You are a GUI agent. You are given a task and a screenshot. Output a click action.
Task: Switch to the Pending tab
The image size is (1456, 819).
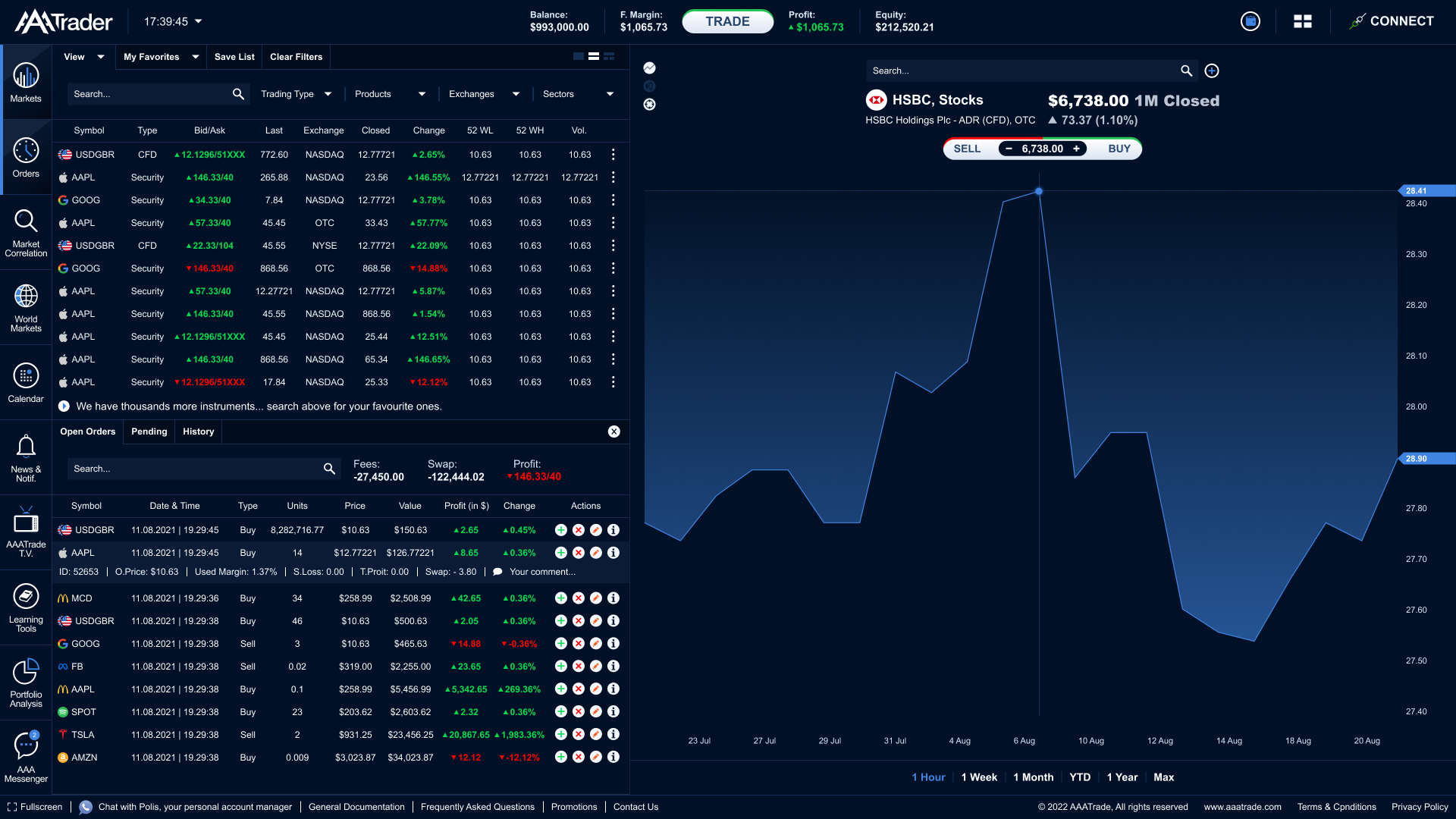tap(149, 431)
